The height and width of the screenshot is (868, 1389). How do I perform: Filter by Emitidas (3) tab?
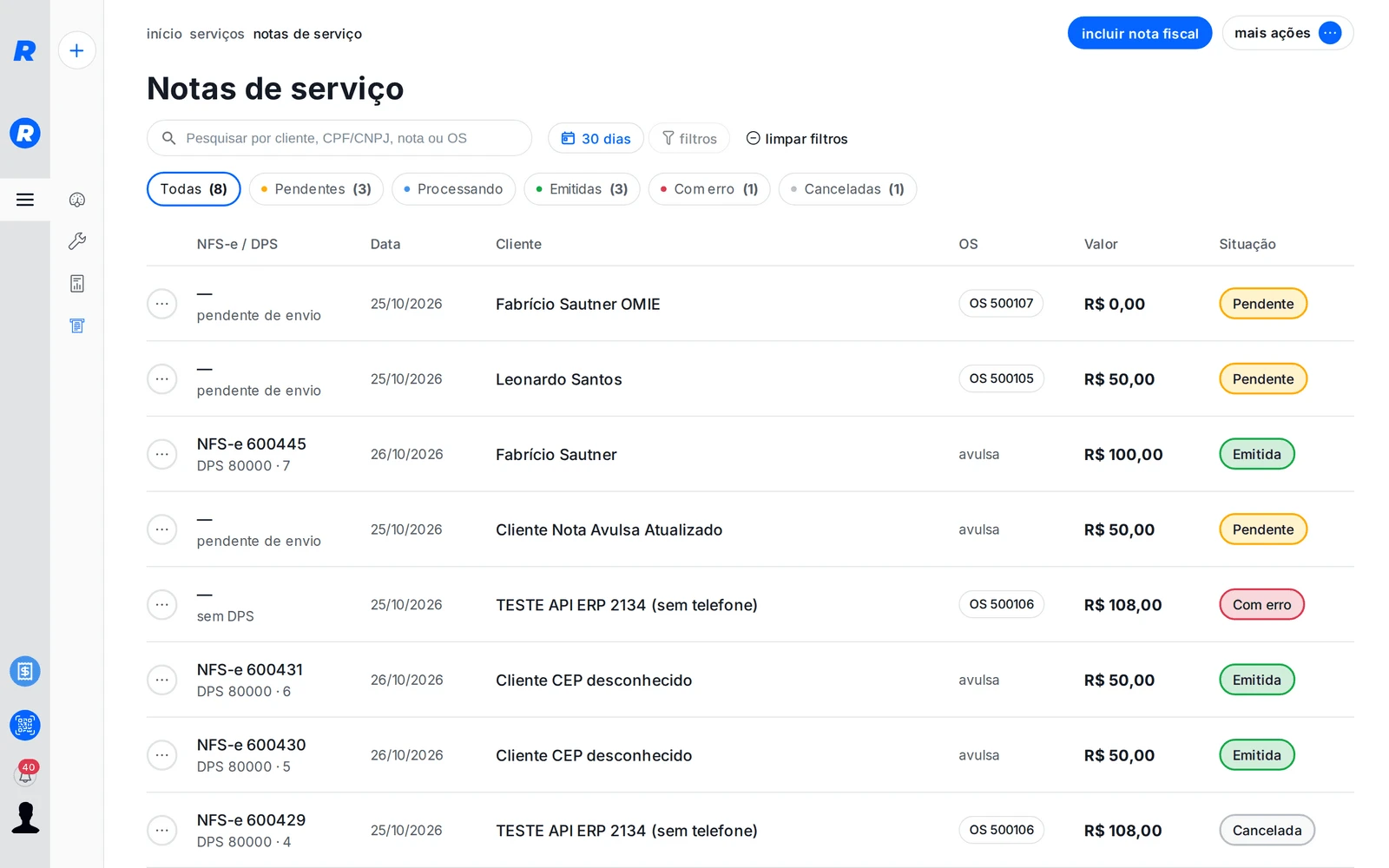(582, 189)
